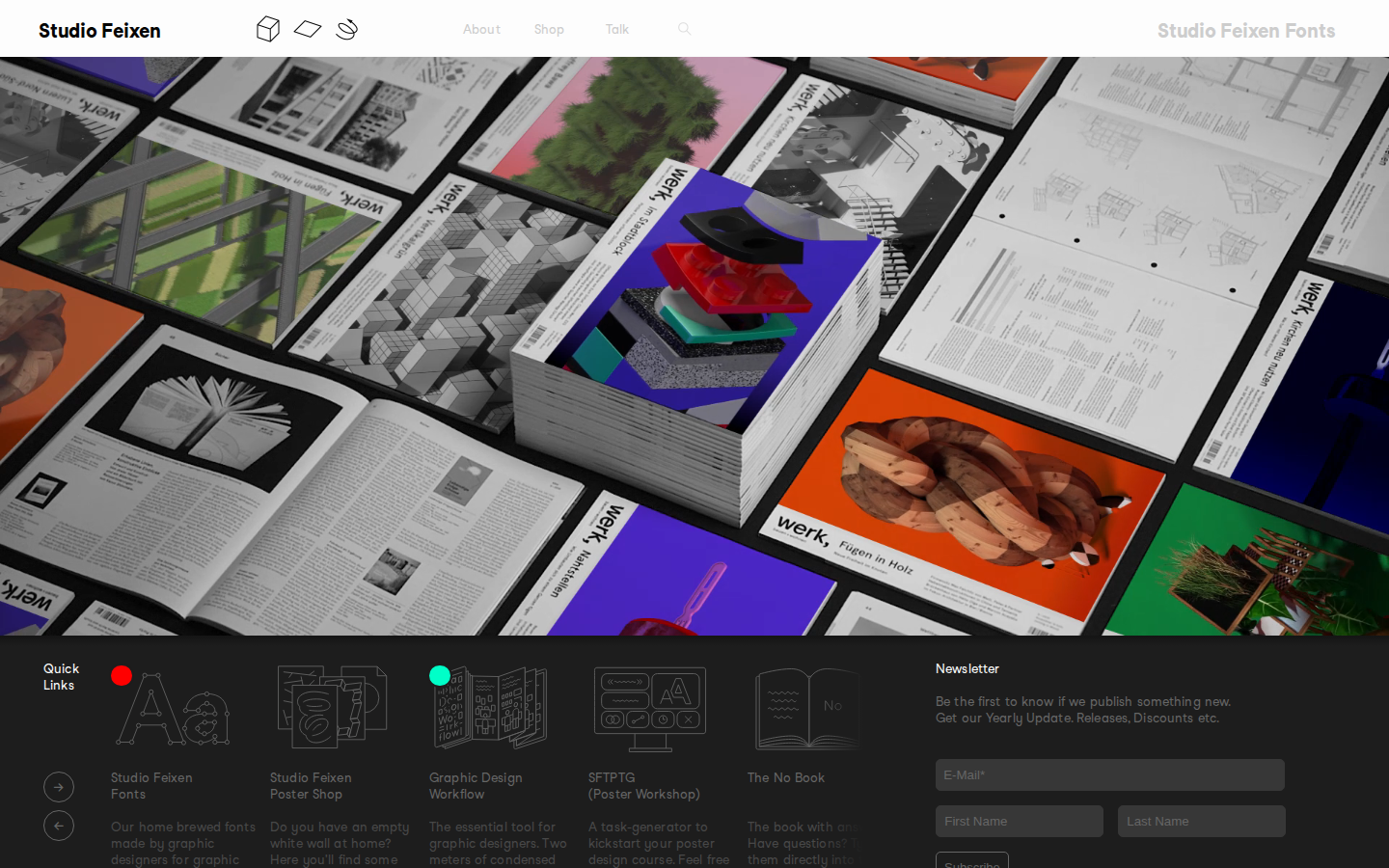Click the 3D cube icon in header
Image resolution: width=1389 pixels, height=868 pixels.
pyautogui.click(x=268, y=29)
